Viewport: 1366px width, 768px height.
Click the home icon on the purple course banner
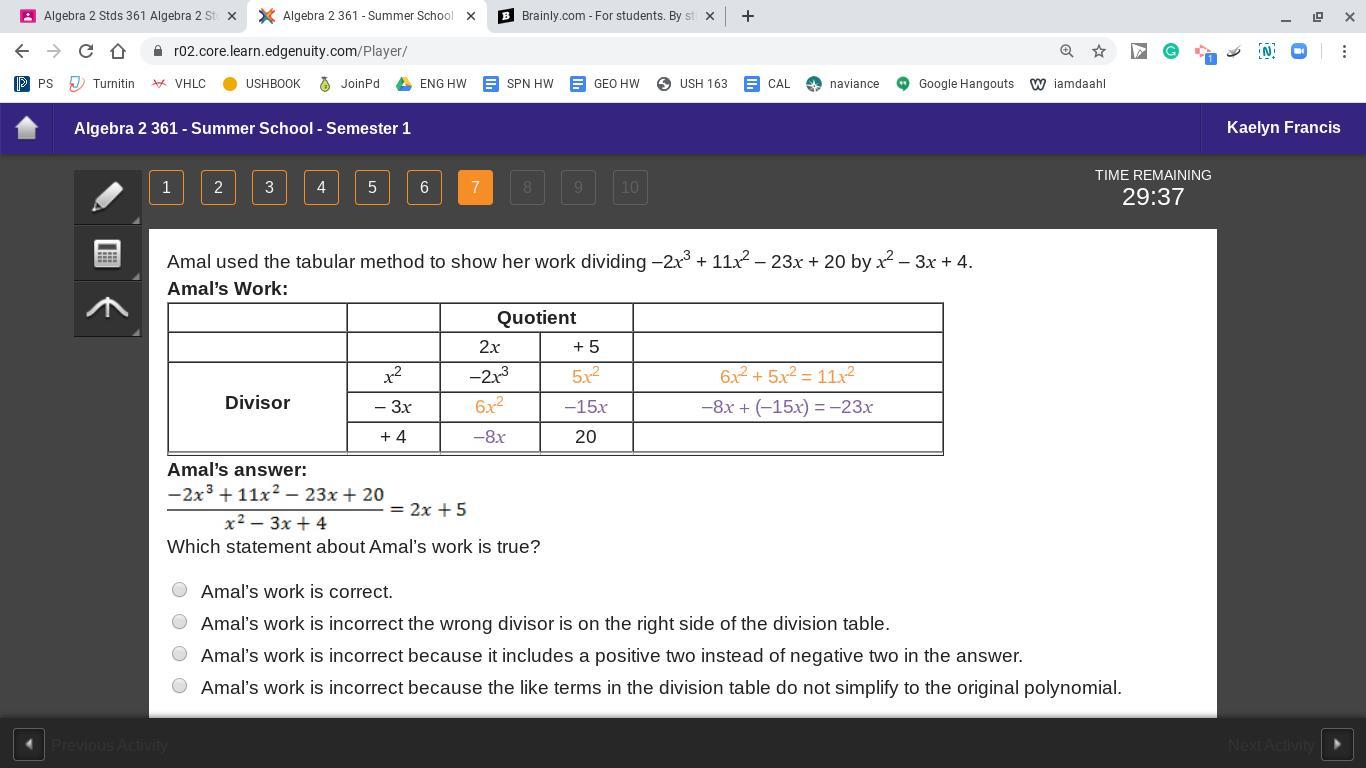(26, 127)
